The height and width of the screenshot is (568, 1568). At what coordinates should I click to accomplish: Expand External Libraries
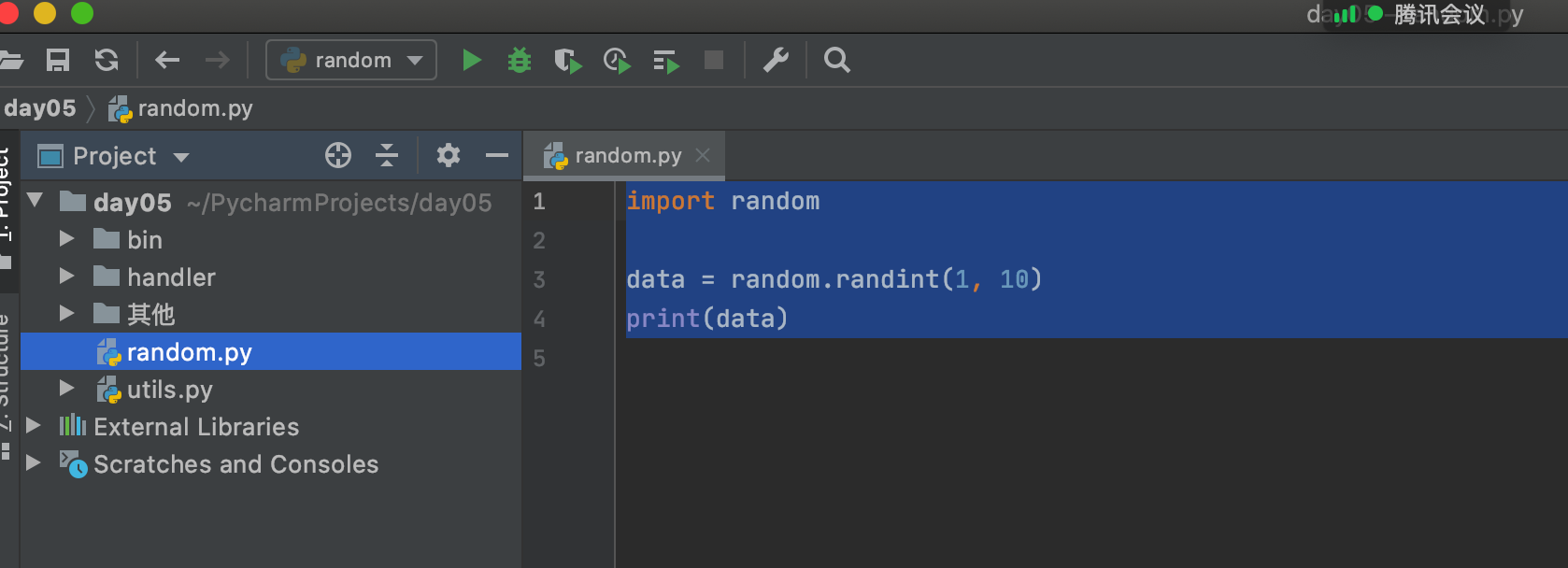point(34,426)
